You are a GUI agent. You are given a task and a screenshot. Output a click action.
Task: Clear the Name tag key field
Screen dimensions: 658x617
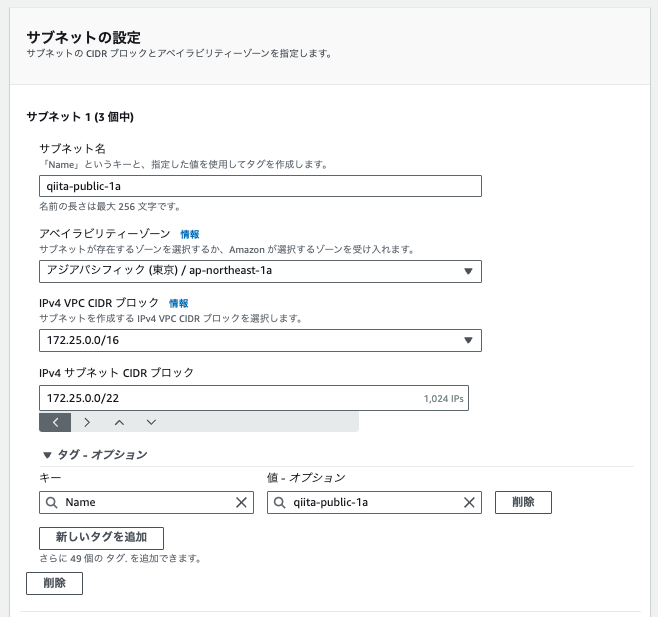click(241, 502)
